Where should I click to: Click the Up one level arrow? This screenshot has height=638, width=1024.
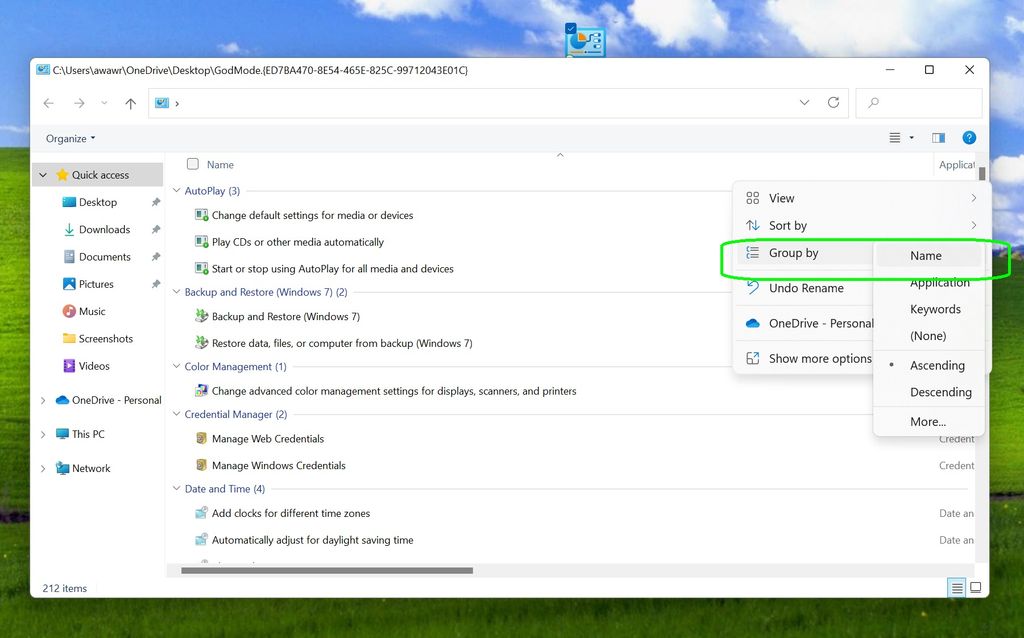tap(130, 103)
